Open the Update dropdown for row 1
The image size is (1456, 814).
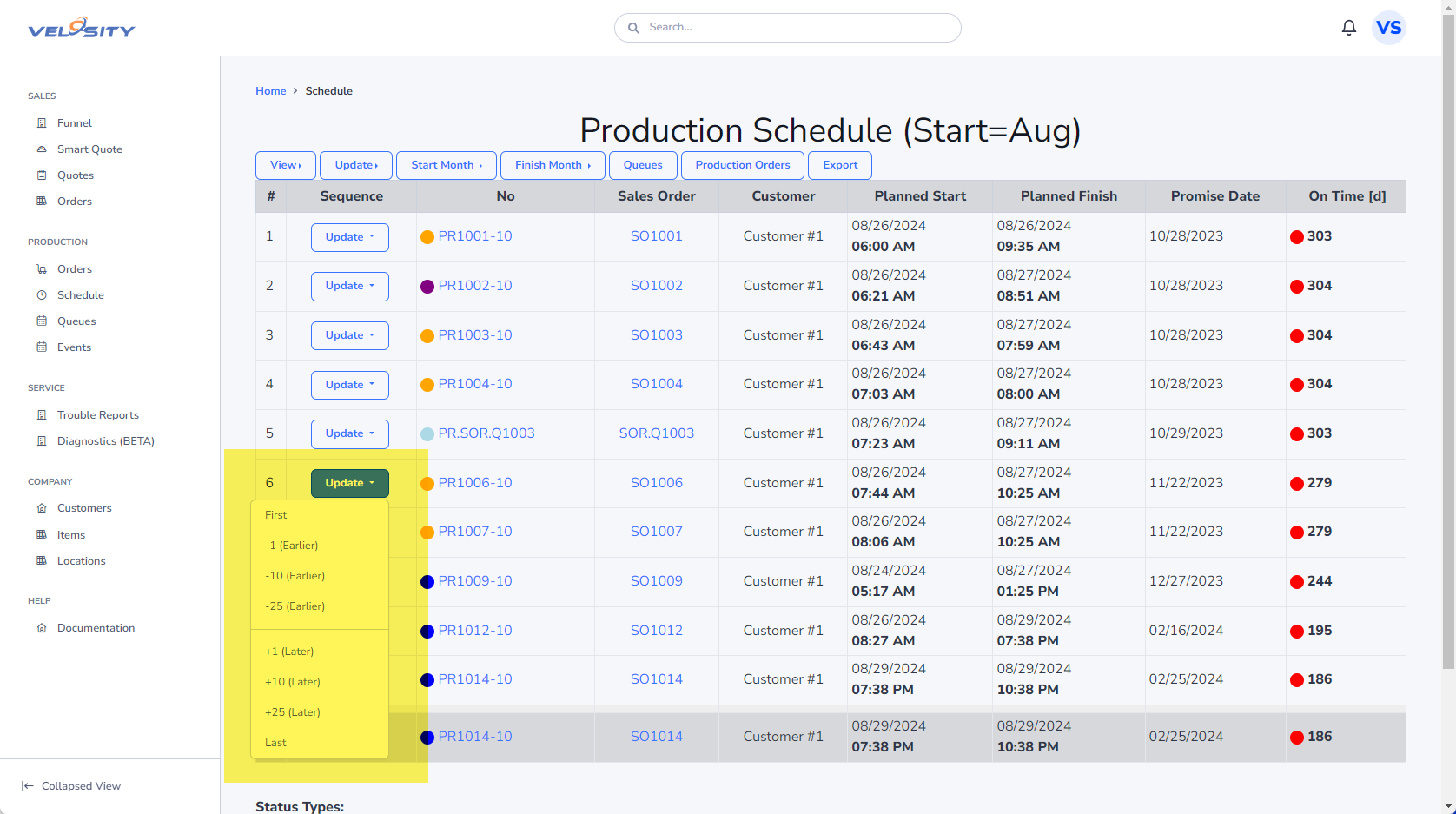coord(349,237)
